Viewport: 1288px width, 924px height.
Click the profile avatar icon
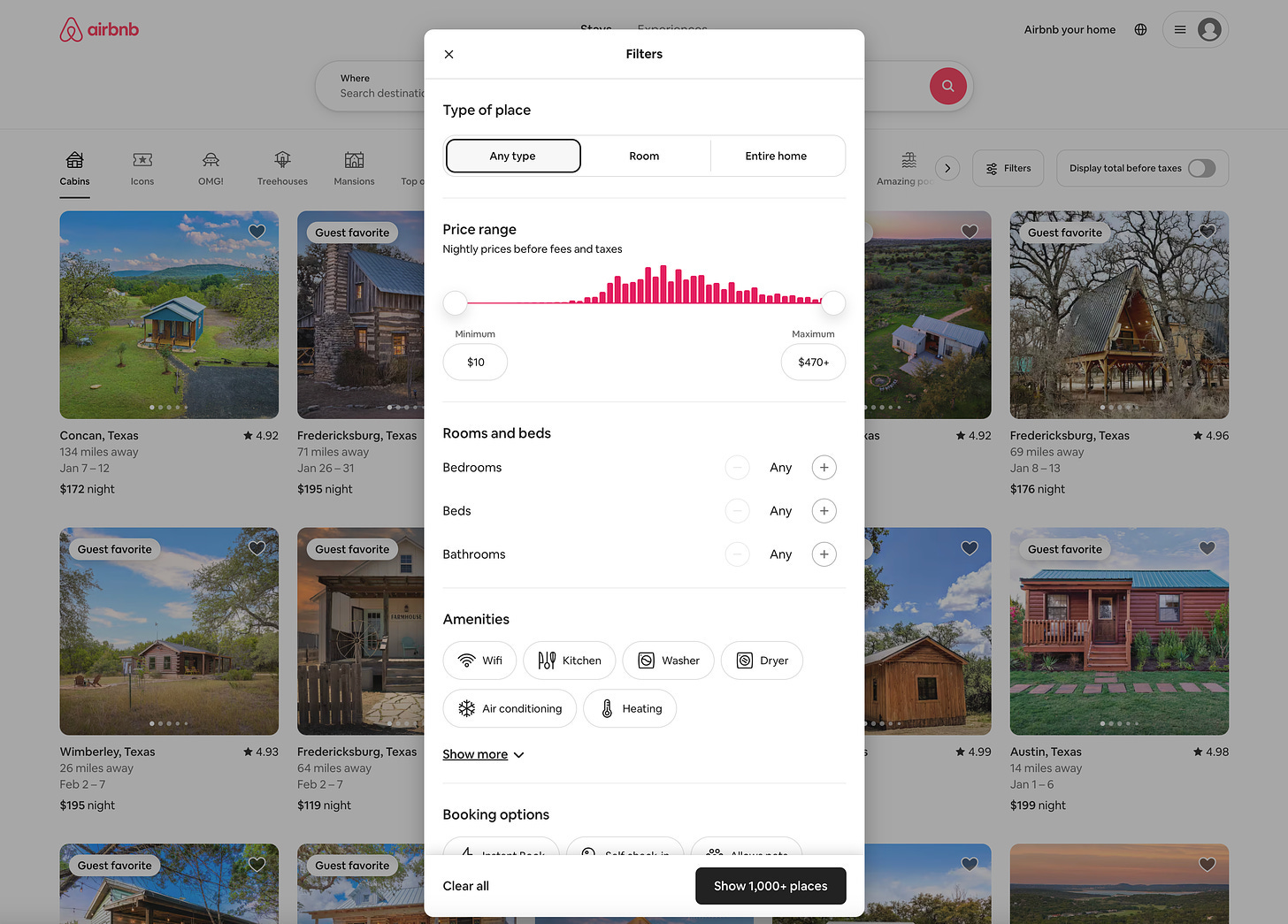pos(1209,29)
